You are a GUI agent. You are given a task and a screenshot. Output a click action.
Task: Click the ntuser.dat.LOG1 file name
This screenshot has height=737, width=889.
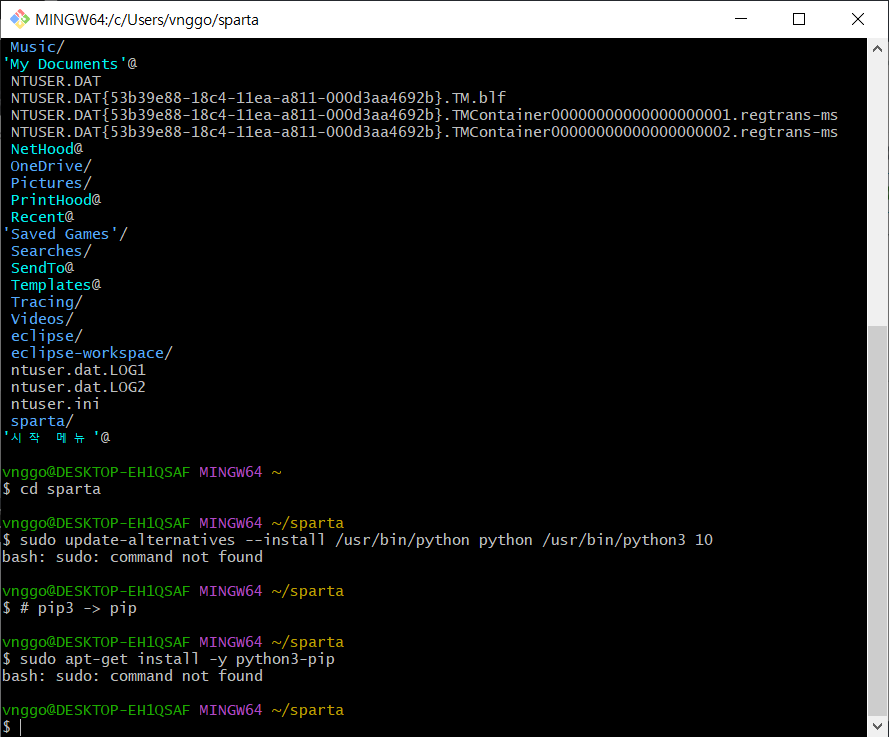(78, 370)
